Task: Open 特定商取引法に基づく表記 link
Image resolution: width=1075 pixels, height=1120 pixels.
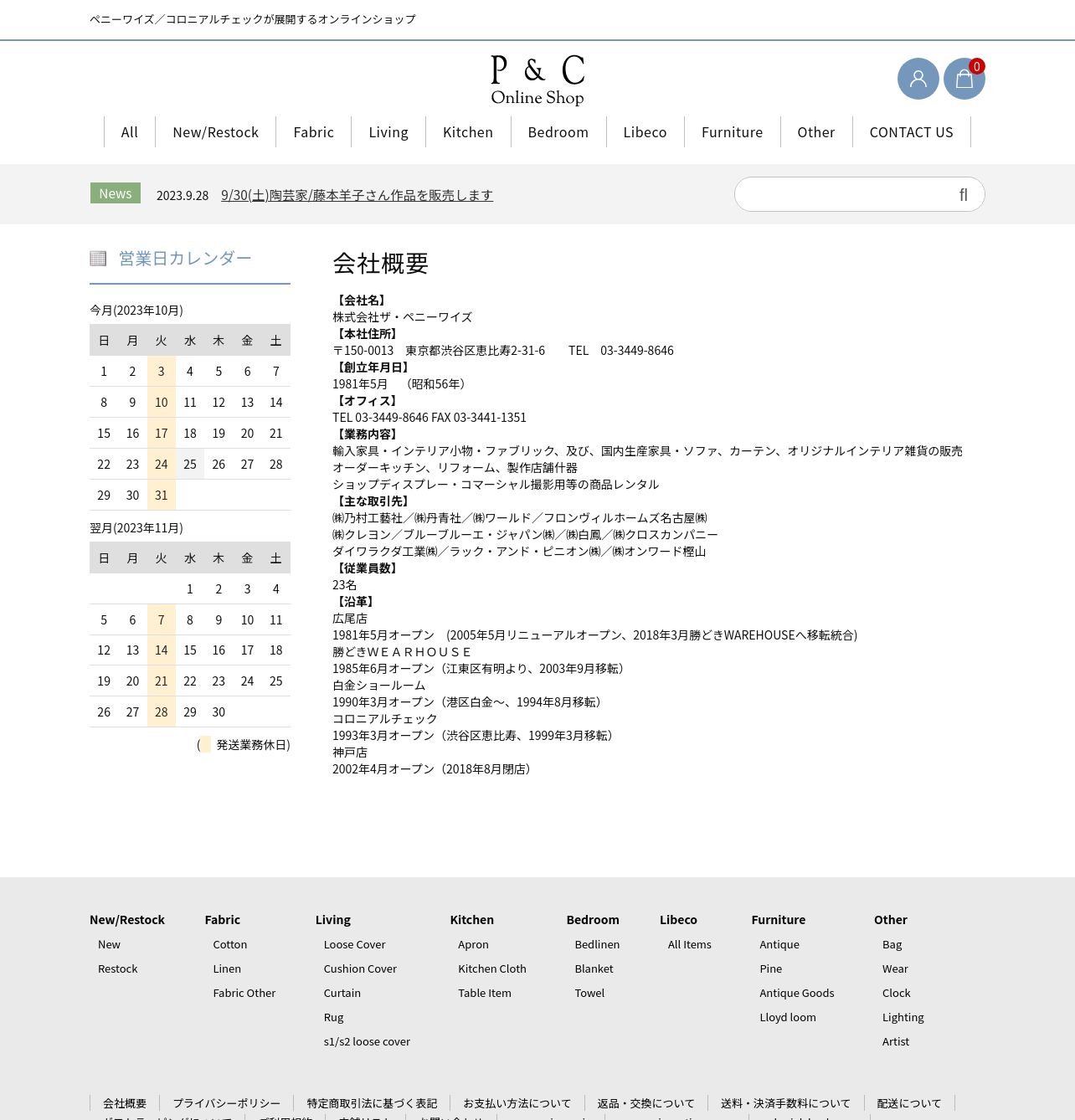Action: pos(372,1103)
